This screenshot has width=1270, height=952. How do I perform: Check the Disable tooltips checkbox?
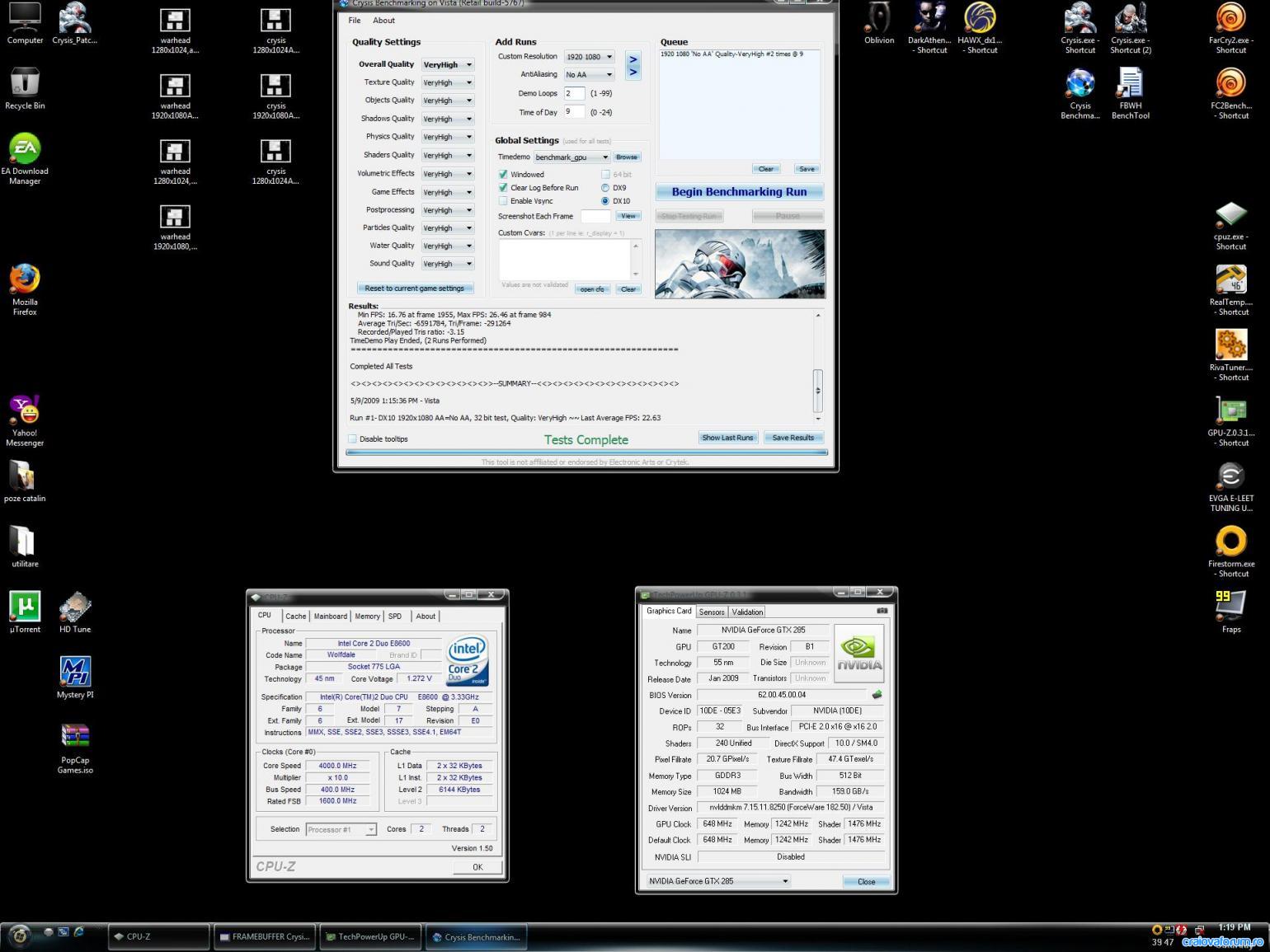tap(352, 438)
